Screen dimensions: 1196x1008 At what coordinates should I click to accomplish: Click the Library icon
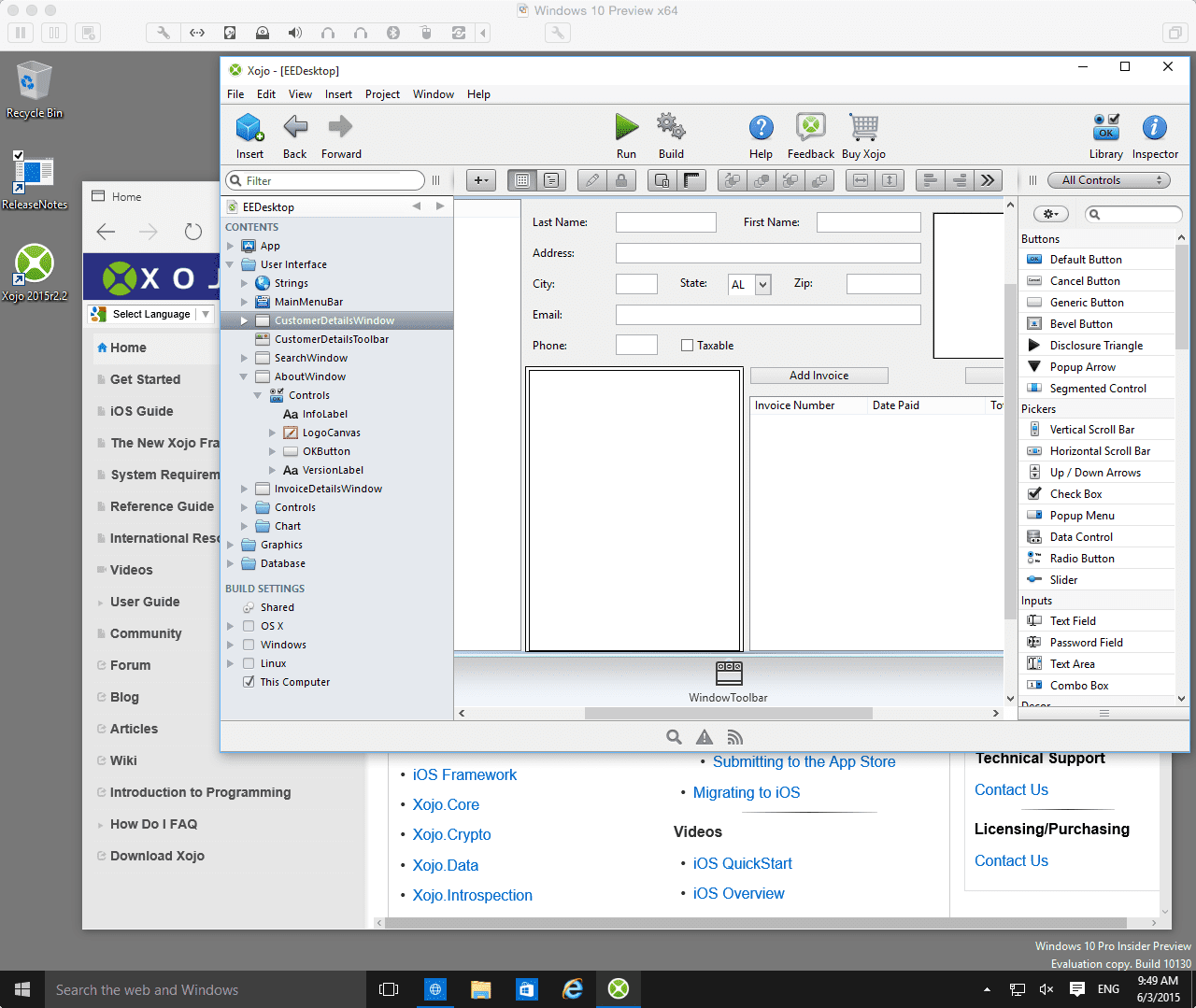(x=1106, y=127)
